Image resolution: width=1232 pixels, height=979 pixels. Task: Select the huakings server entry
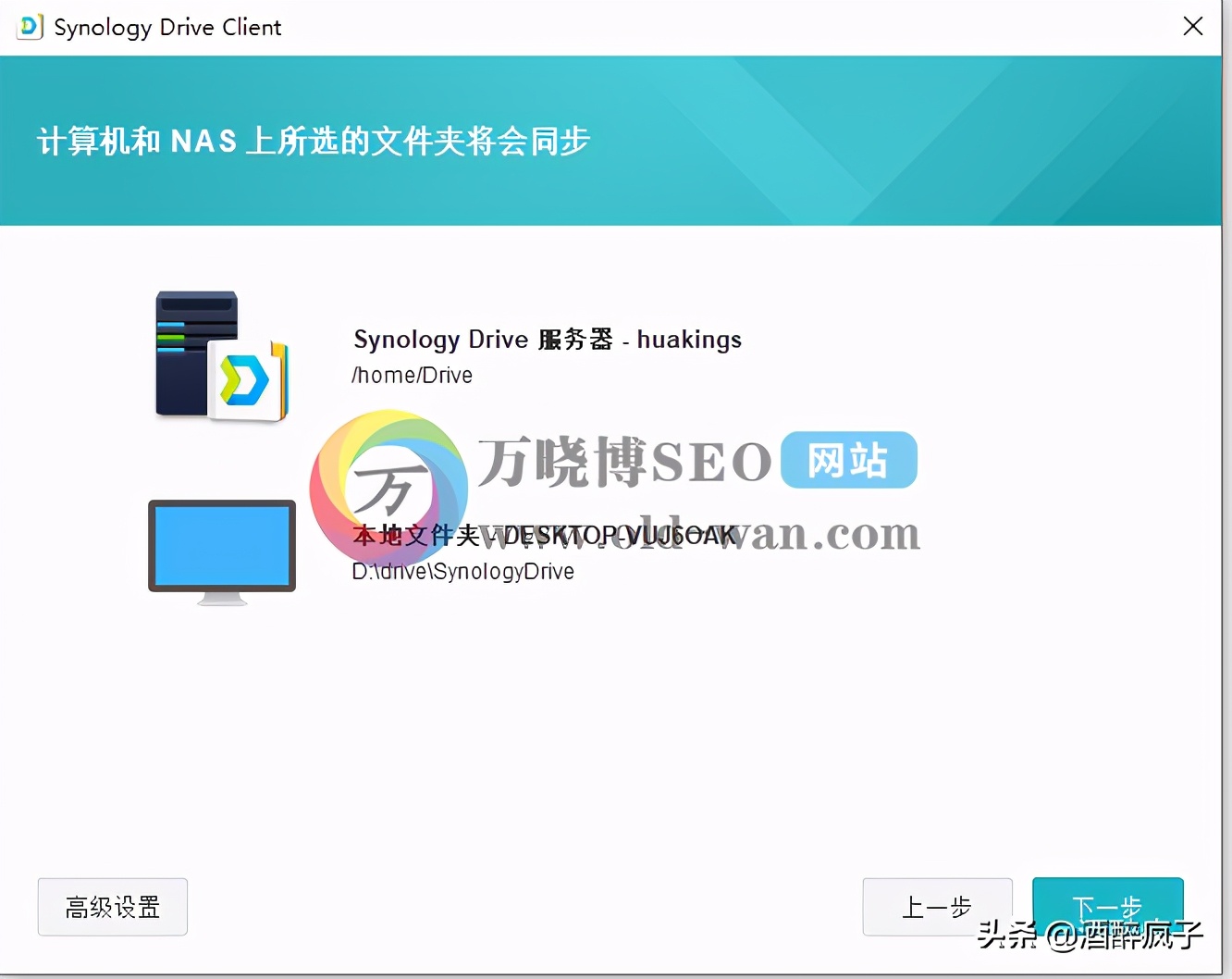pyautogui.click(x=547, y=340)
